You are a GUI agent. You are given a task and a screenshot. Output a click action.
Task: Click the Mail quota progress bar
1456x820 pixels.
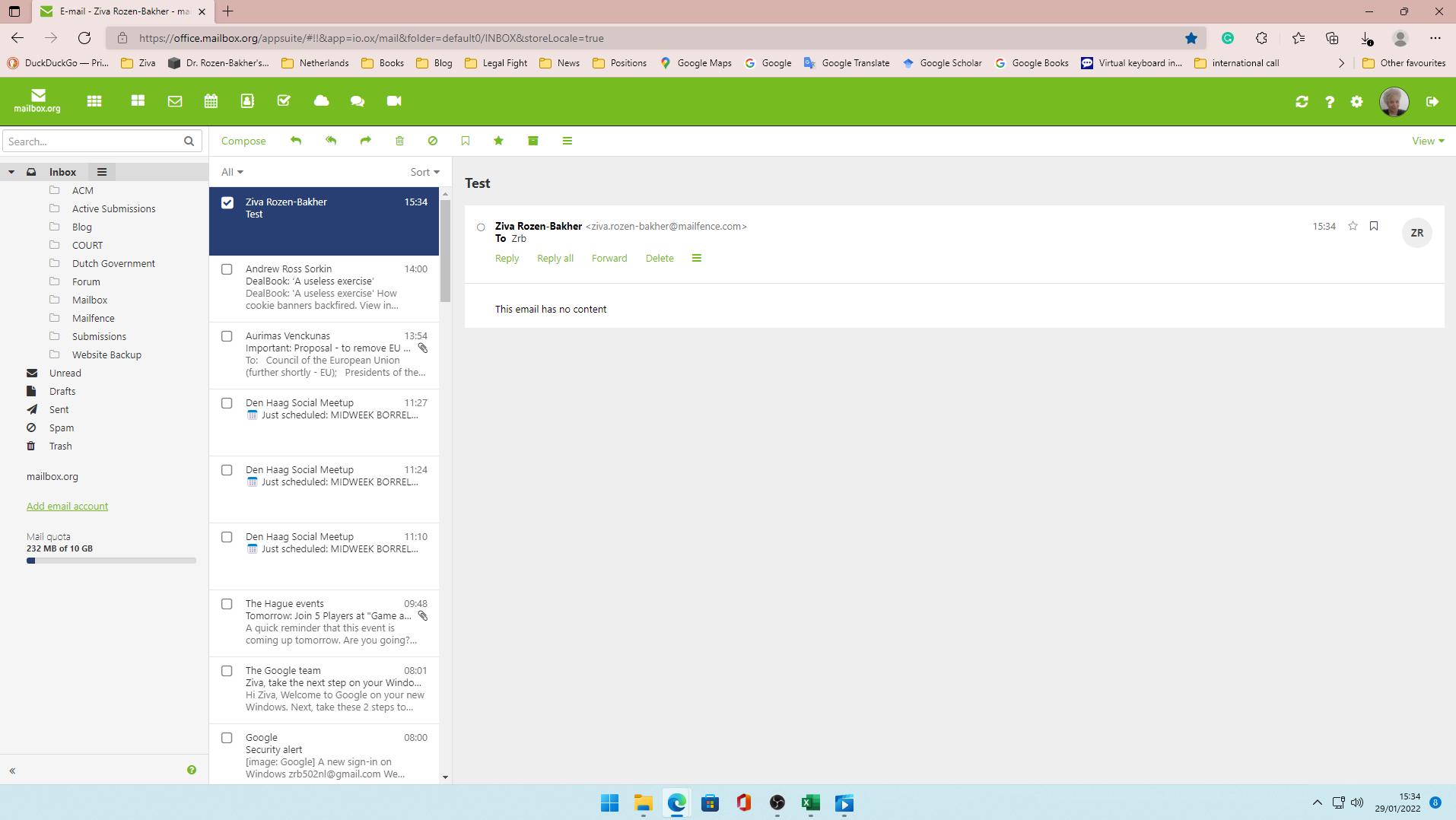tap(111, 561)
